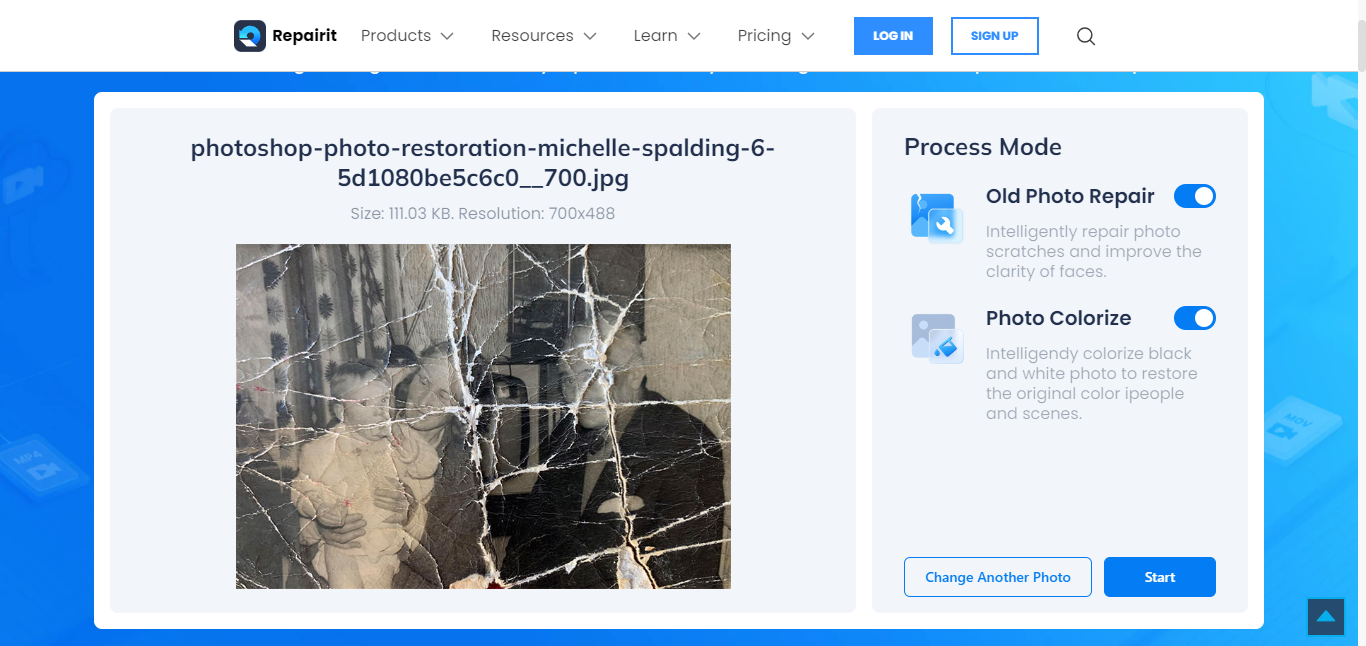Toggle the Old Photo Repair switch
This screenshot has height=646, width=1366.
pyautogui.click(x=1195, y=196)
